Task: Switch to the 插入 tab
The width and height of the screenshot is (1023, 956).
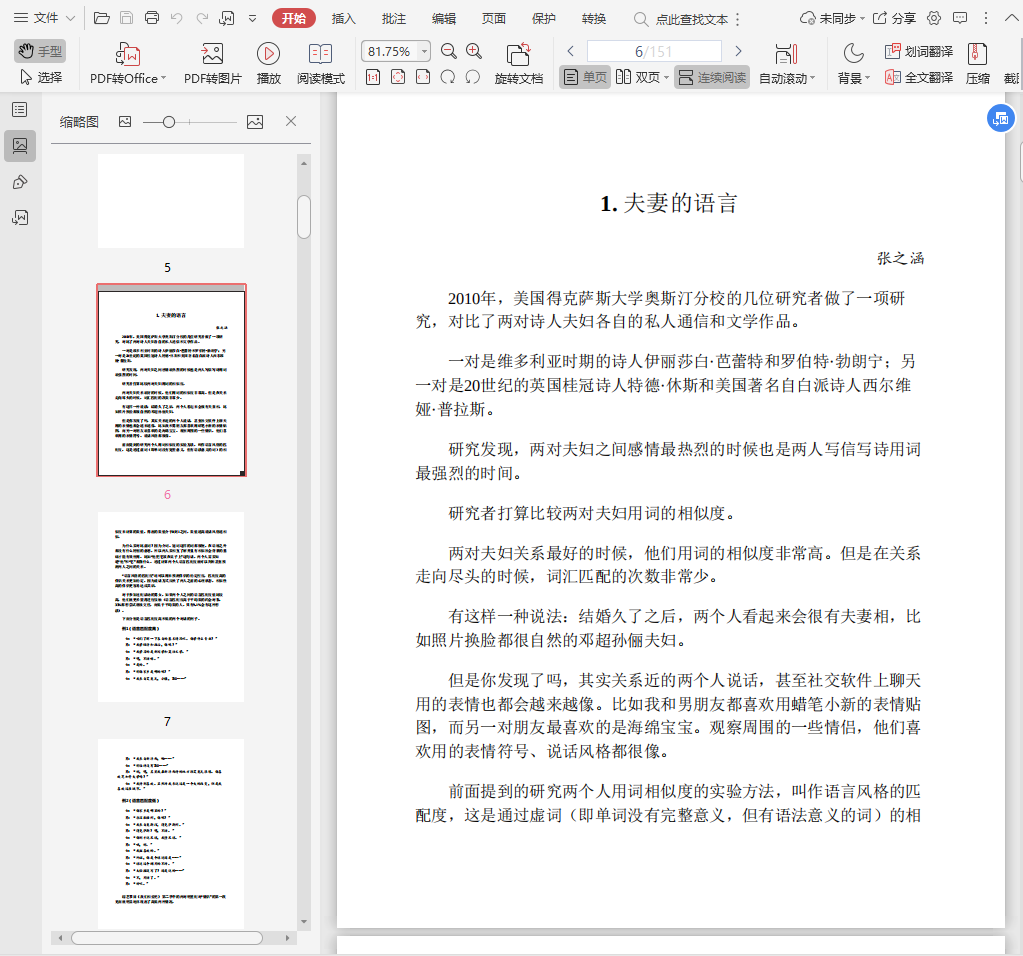Action: click(x=343, y=19)
